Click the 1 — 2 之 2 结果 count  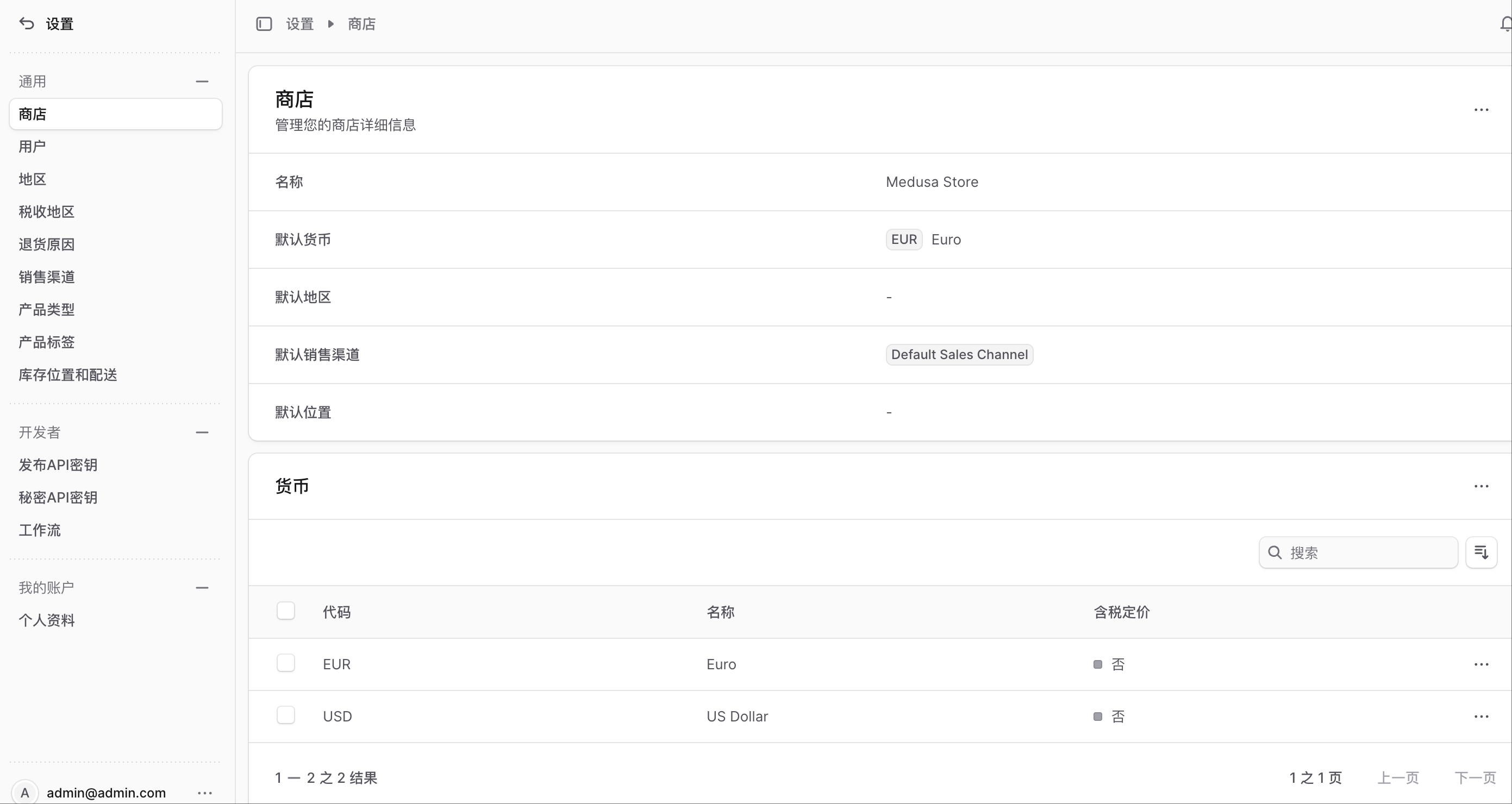[x=326, y=777]
